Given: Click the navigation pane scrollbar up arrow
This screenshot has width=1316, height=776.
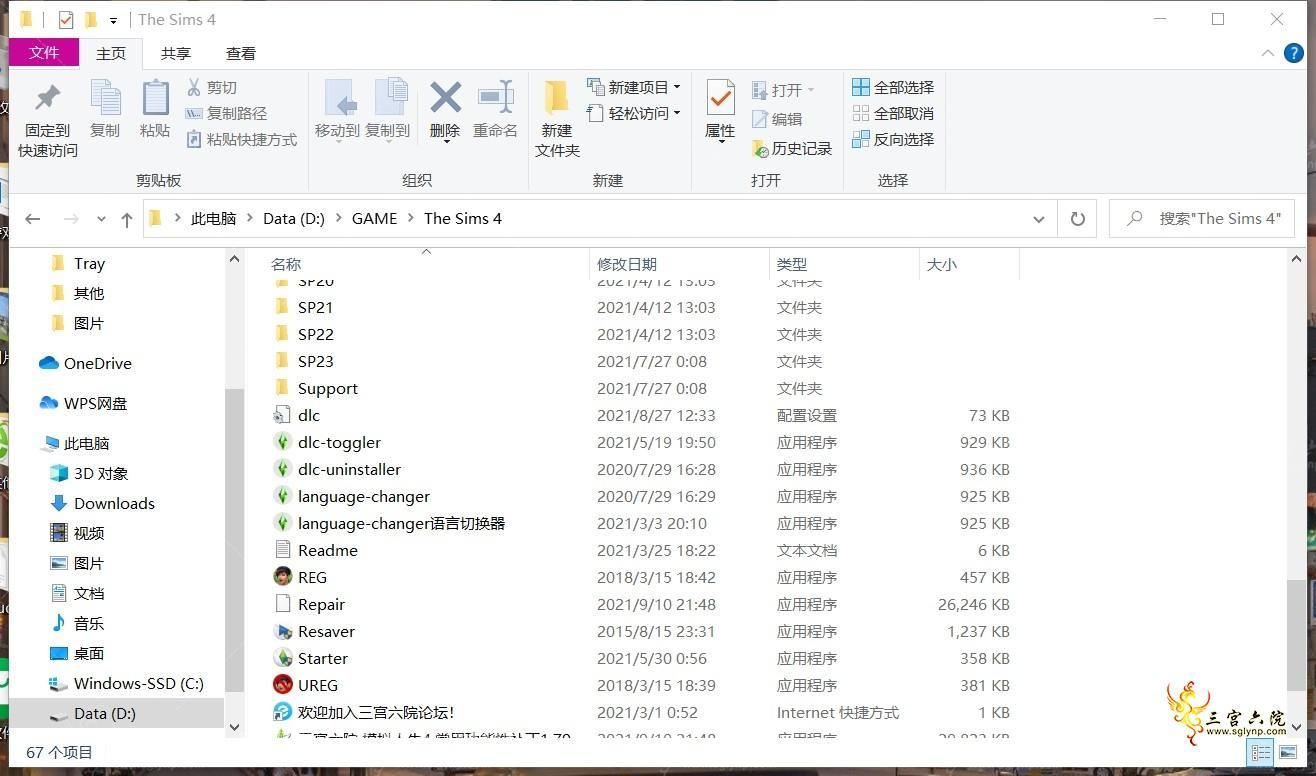Looking at the screenshot, I should (x=235, y=259).
